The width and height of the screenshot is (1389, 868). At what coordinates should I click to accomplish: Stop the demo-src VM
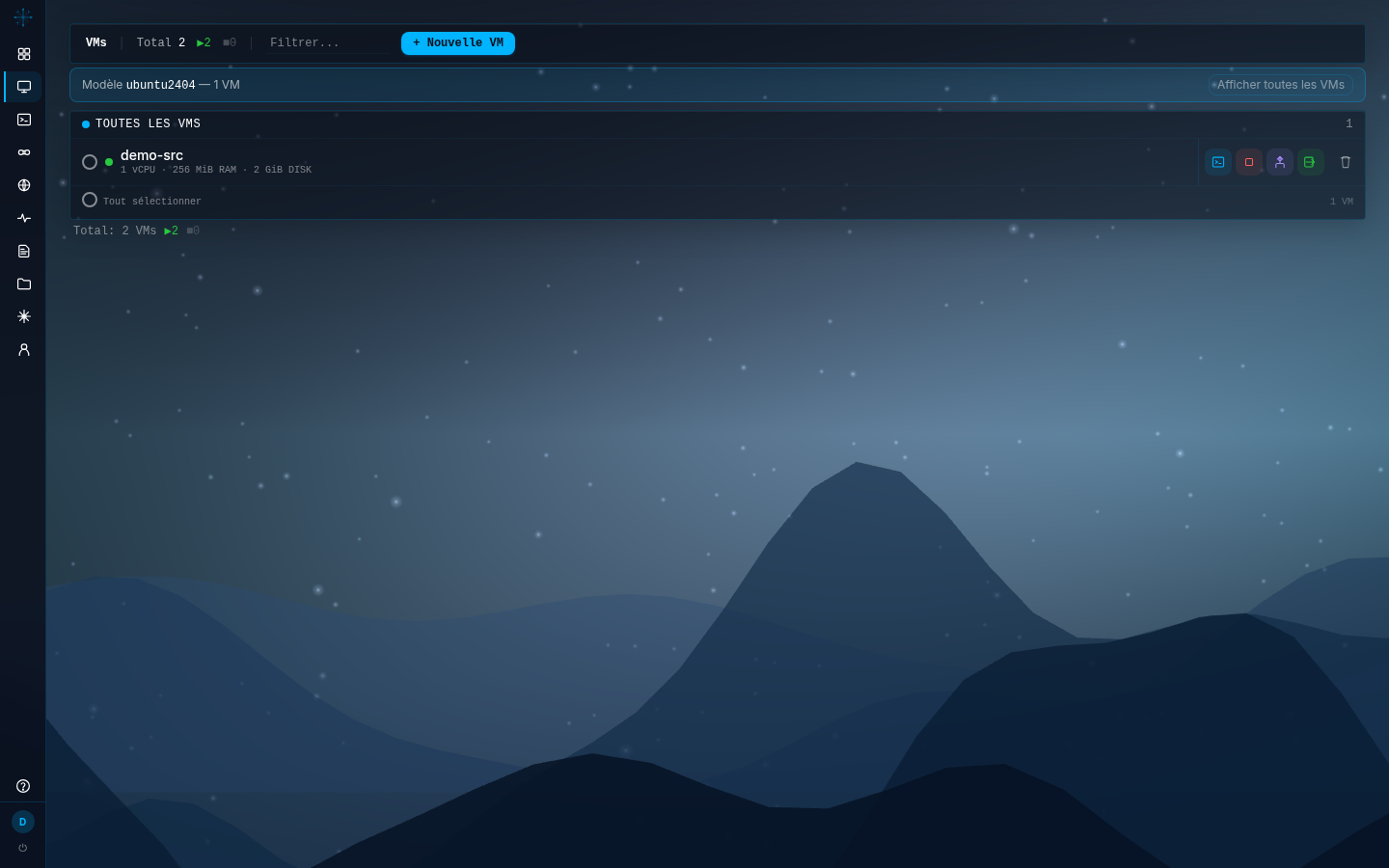tap(1249, 162)
